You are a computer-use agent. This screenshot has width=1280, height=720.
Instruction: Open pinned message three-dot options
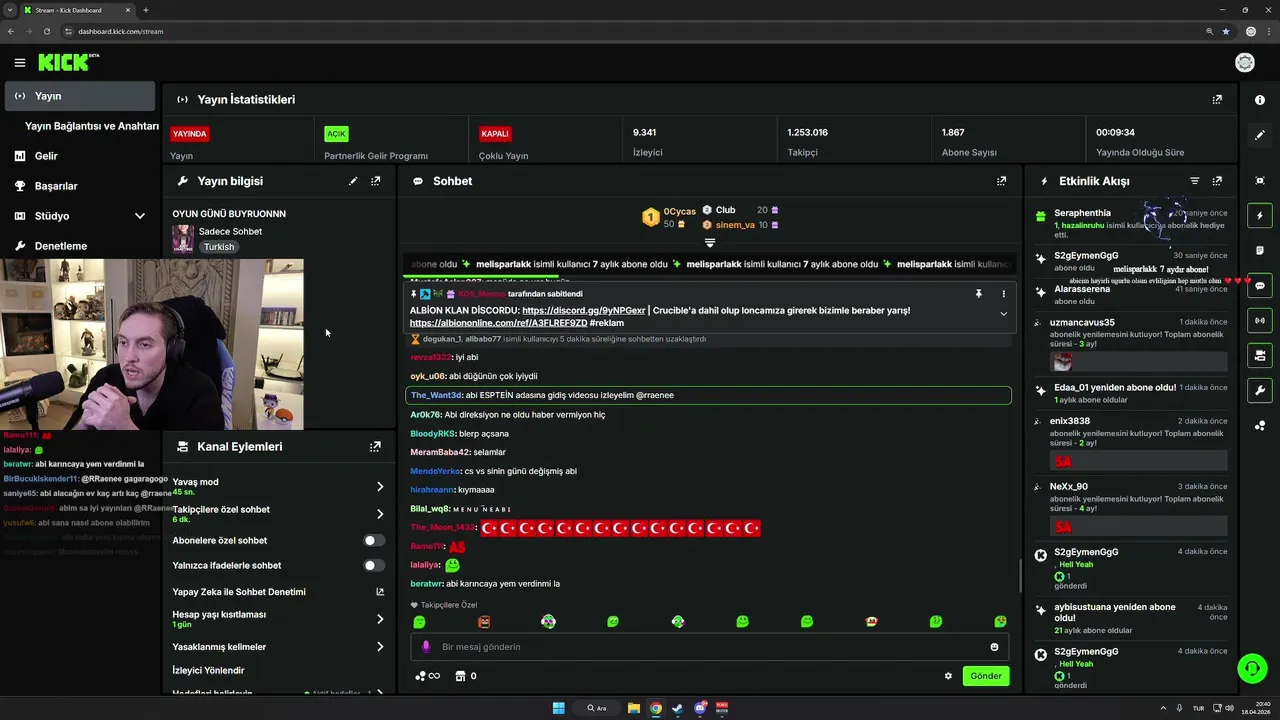click(x=1003, y=294)
